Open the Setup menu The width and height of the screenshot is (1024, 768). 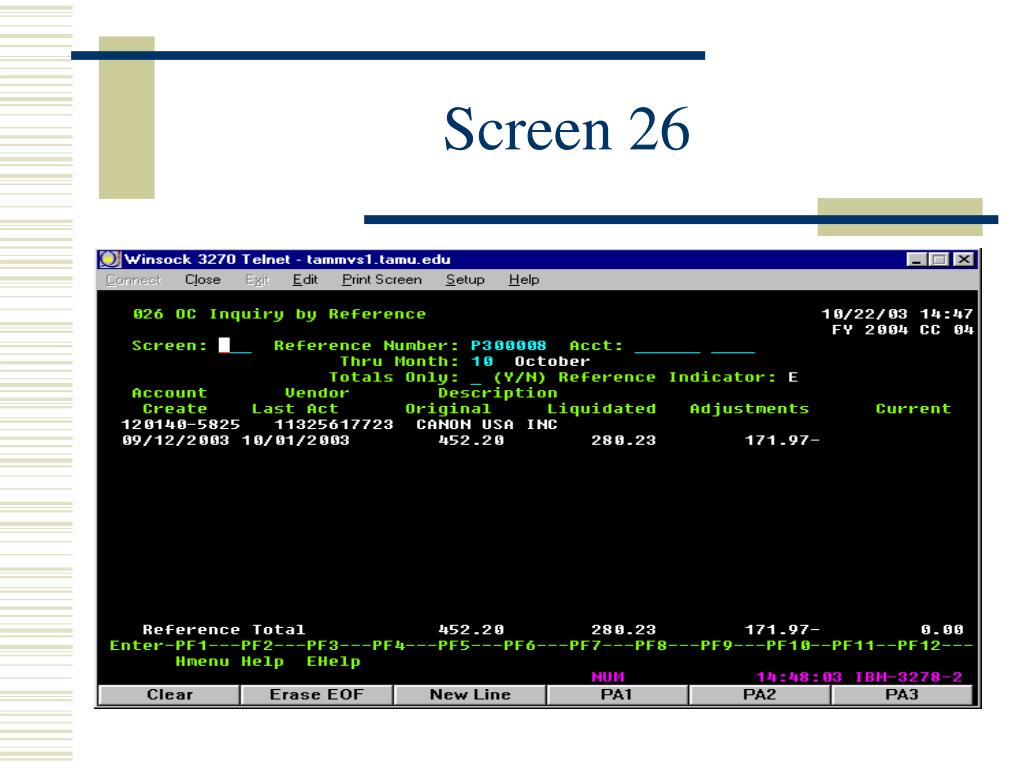click(465, 280)
